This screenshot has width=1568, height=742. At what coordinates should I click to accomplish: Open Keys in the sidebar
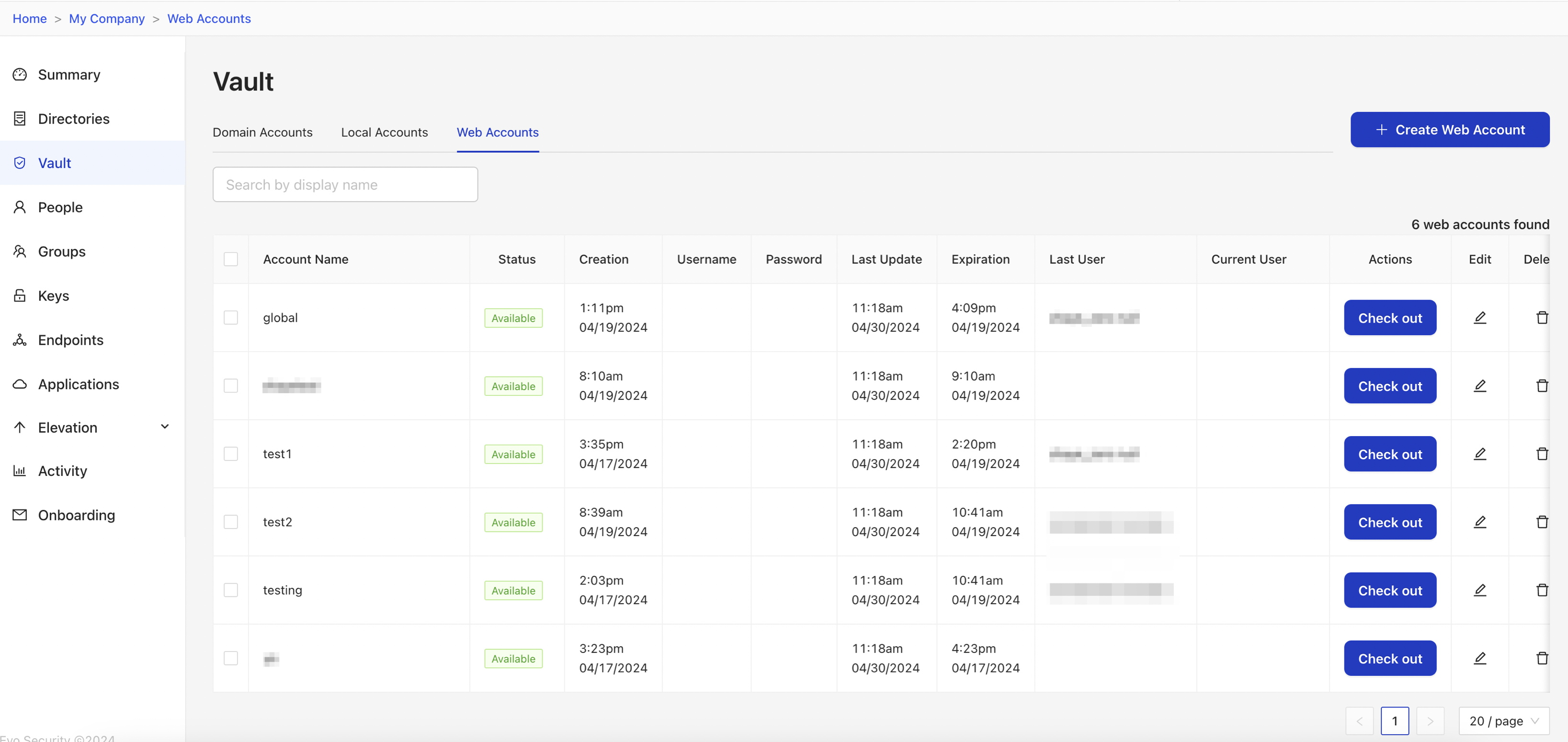[x=92, y=295]
